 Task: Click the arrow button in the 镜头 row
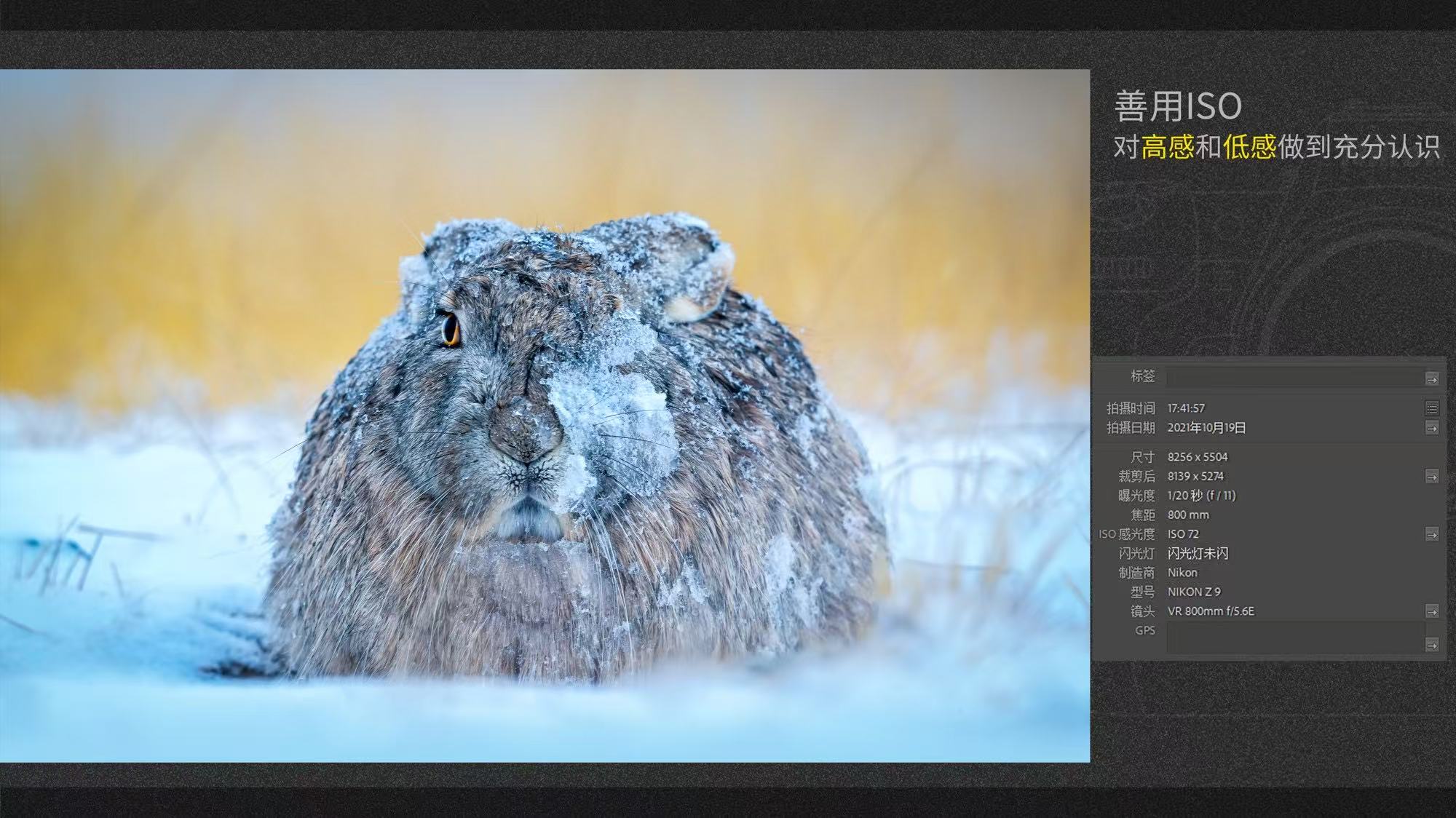[x=1431, y=611]
